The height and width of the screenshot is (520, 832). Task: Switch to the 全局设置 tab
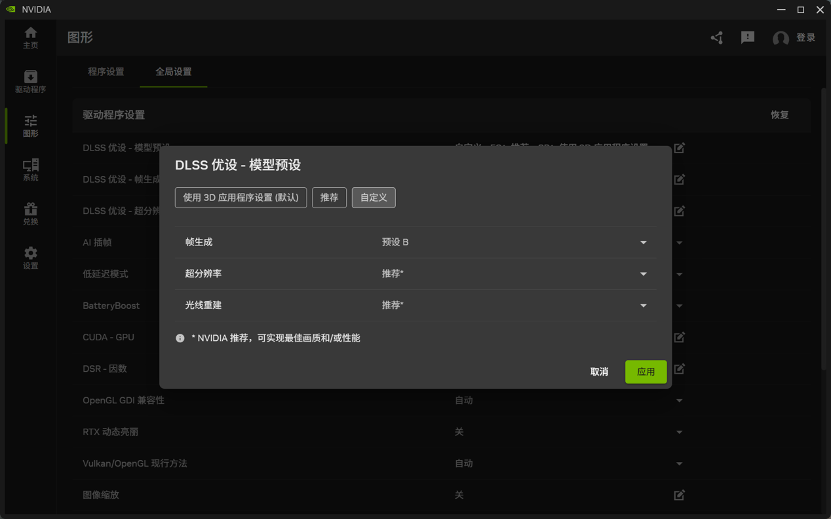tap(174, 72)
